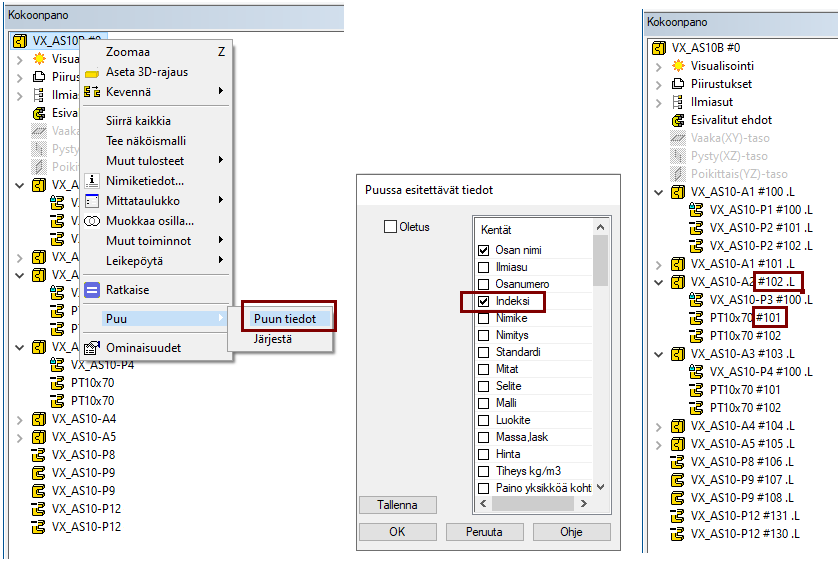Enable the Massa,lask field checkbox

[484, 437]
